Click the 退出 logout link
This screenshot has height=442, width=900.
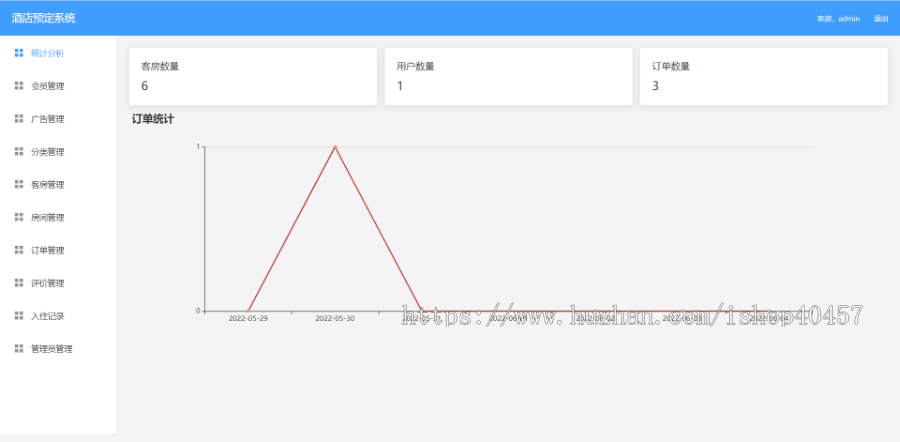click(881, 19)
